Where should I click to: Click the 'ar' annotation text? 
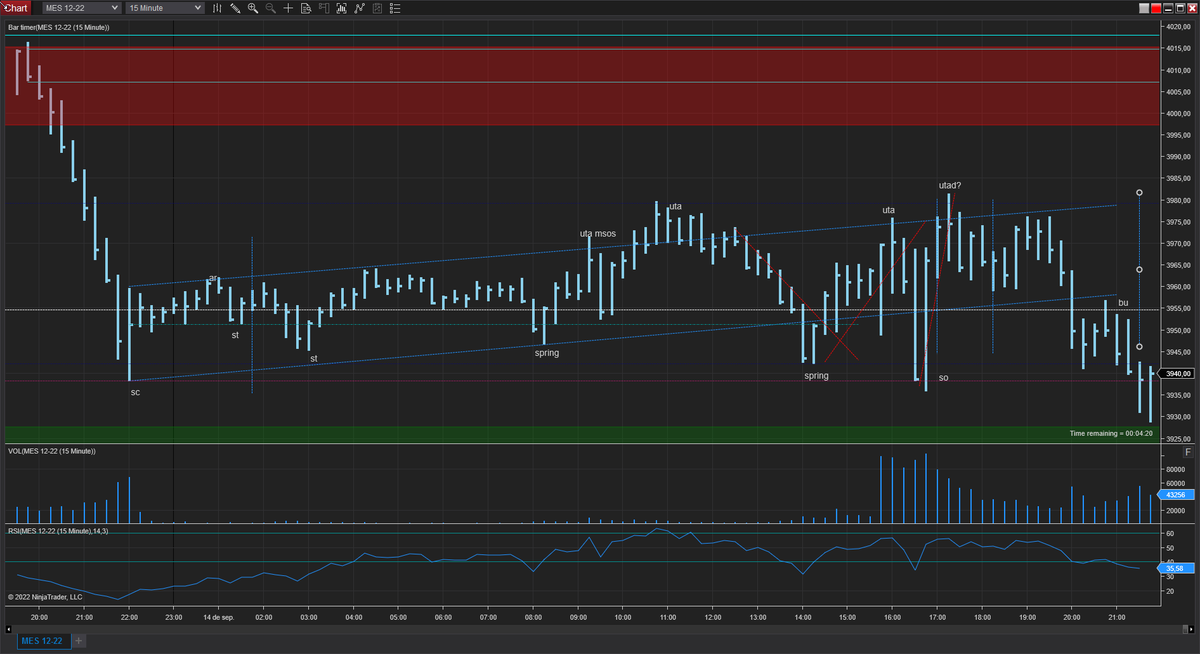[213, 278]
